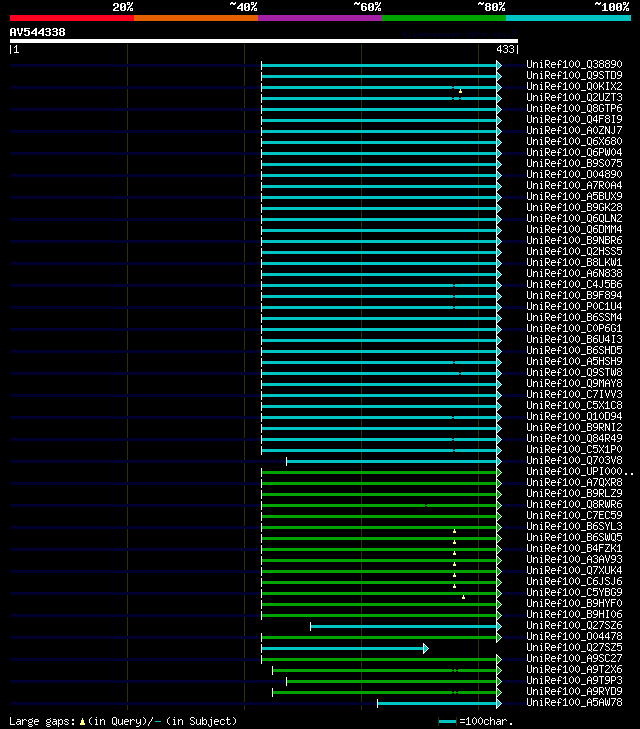Viewport: 640px width, 729px height.
Task: Click the UniRef100_Q7XUK4 hit label
Action: pos(574,570)
